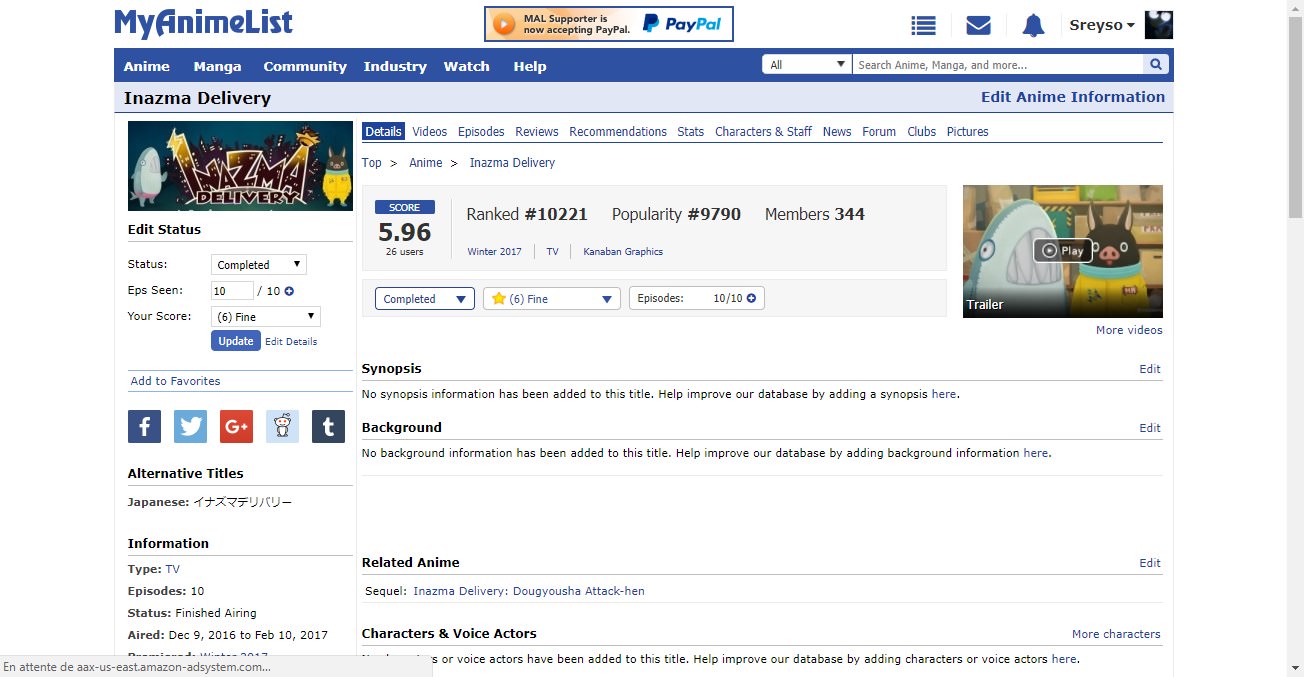Switch to the Episodes tab
Image resolution: width=1304 pixels, height=677 pixels.
pos(481,132)
